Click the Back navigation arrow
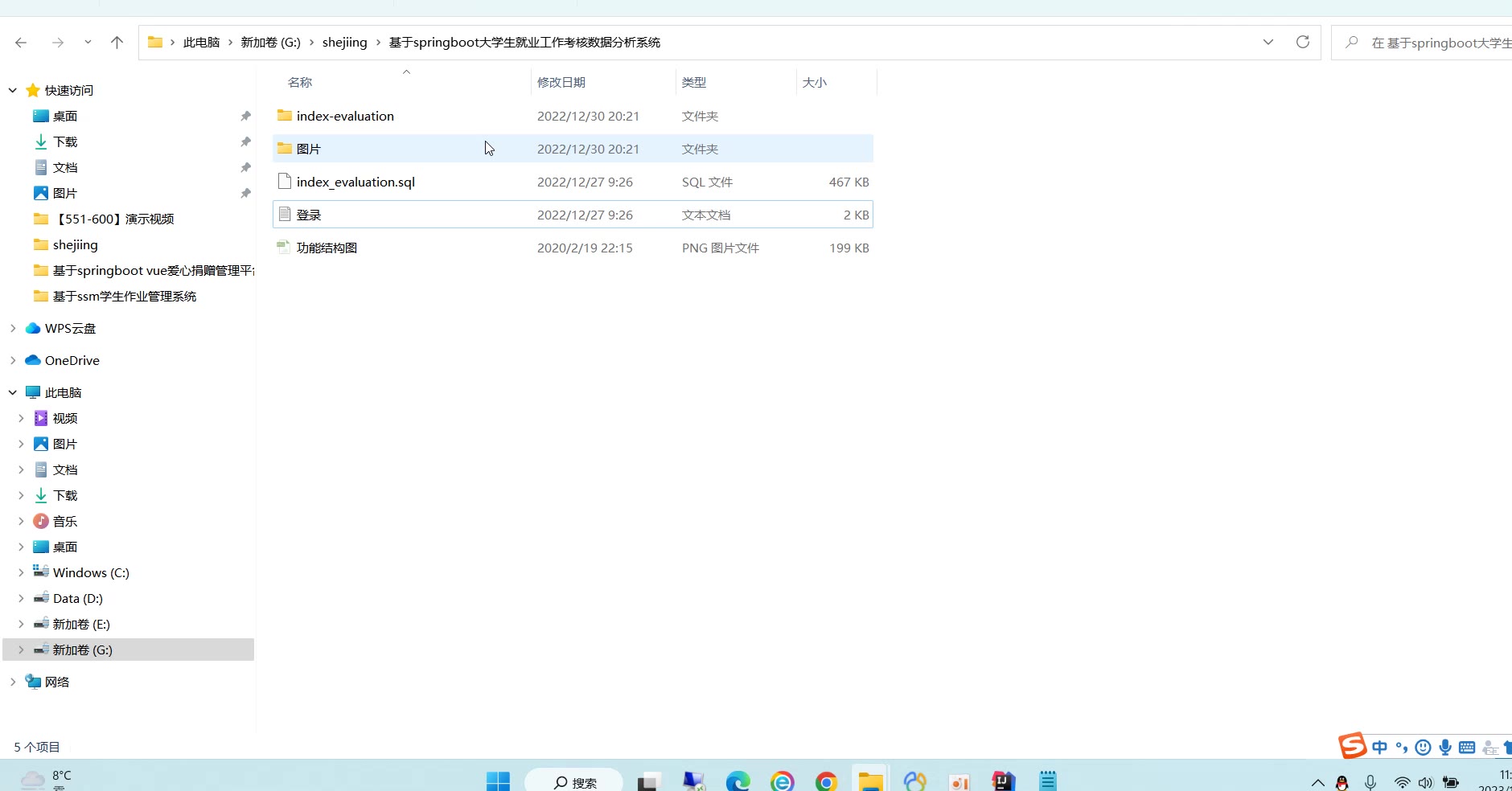 (21, 43)
